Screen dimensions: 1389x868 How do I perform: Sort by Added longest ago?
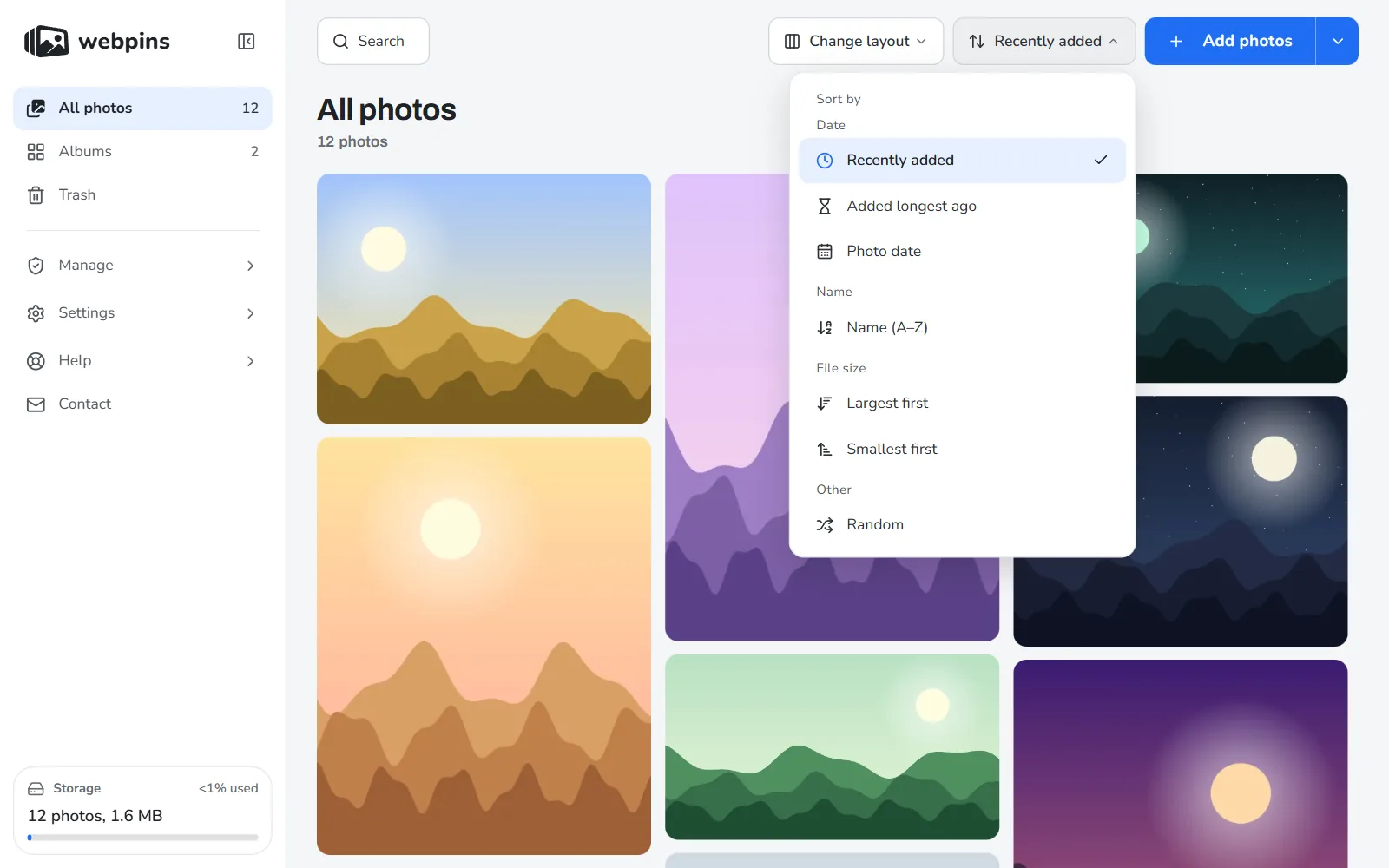(x=962, y=207)
